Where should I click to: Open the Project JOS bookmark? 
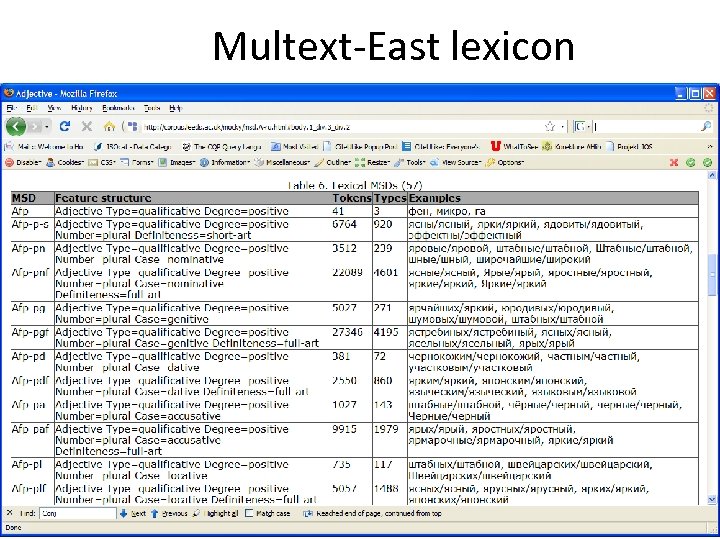(629, 147)
